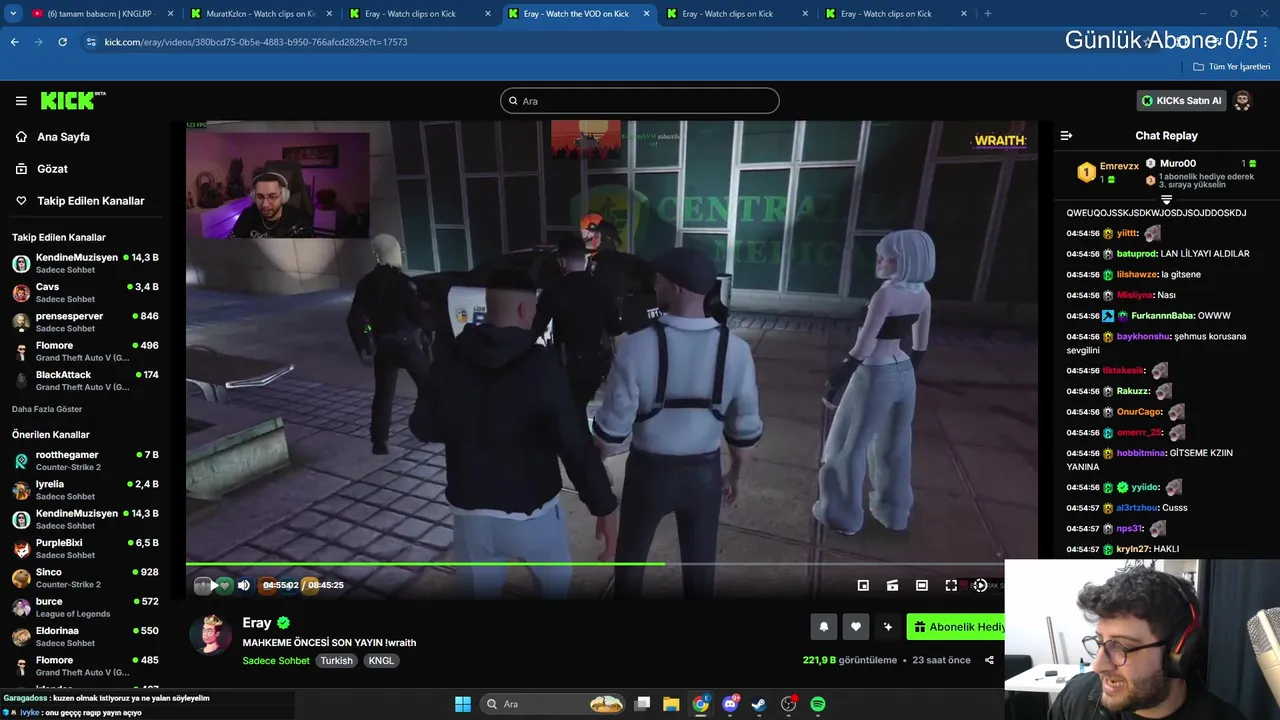Image resolution: width=1280 pixels, height=720 pixels.
Task: Click Muro00 gifter in chat leaderboard
Action: click(1177, 163)
